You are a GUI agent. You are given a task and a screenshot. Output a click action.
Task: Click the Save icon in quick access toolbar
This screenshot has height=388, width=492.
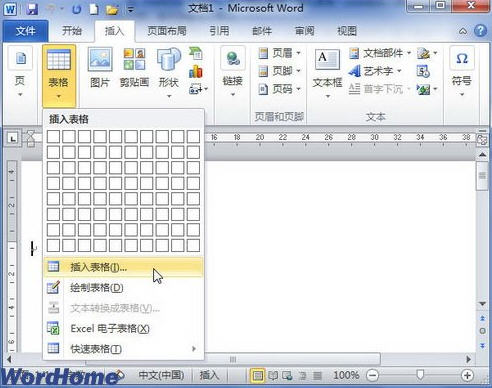[x=32, y=9]
